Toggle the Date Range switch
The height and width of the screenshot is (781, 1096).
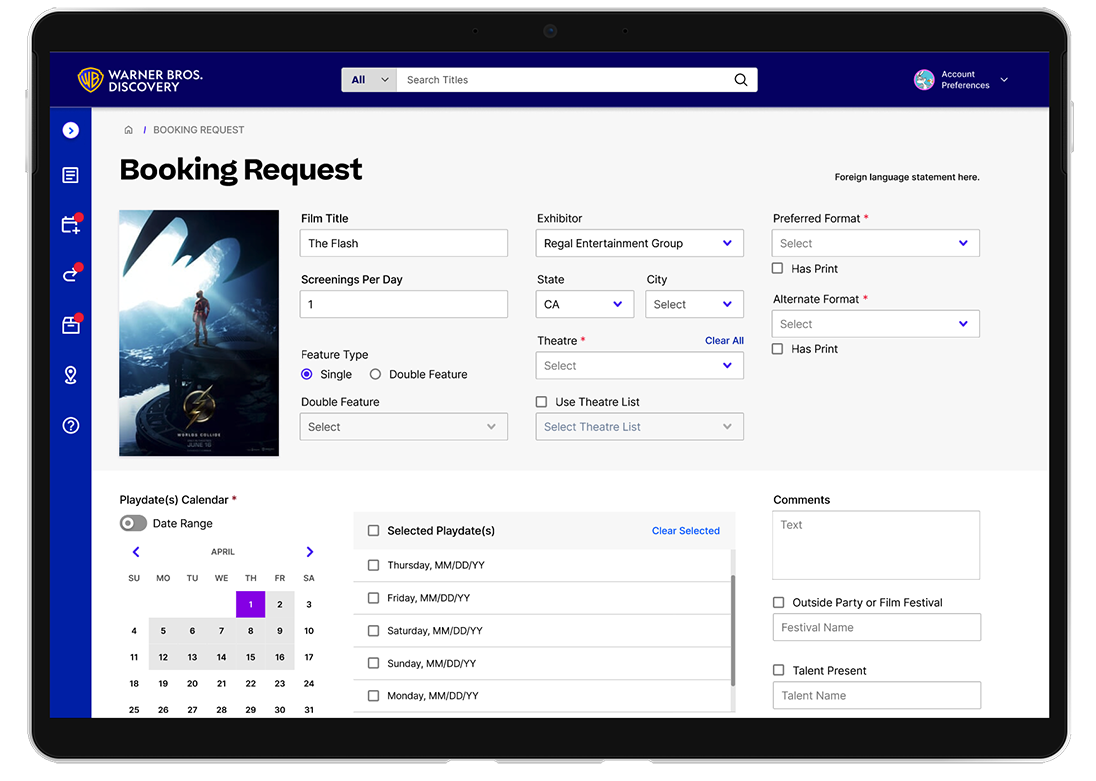(x=133, y=523)
